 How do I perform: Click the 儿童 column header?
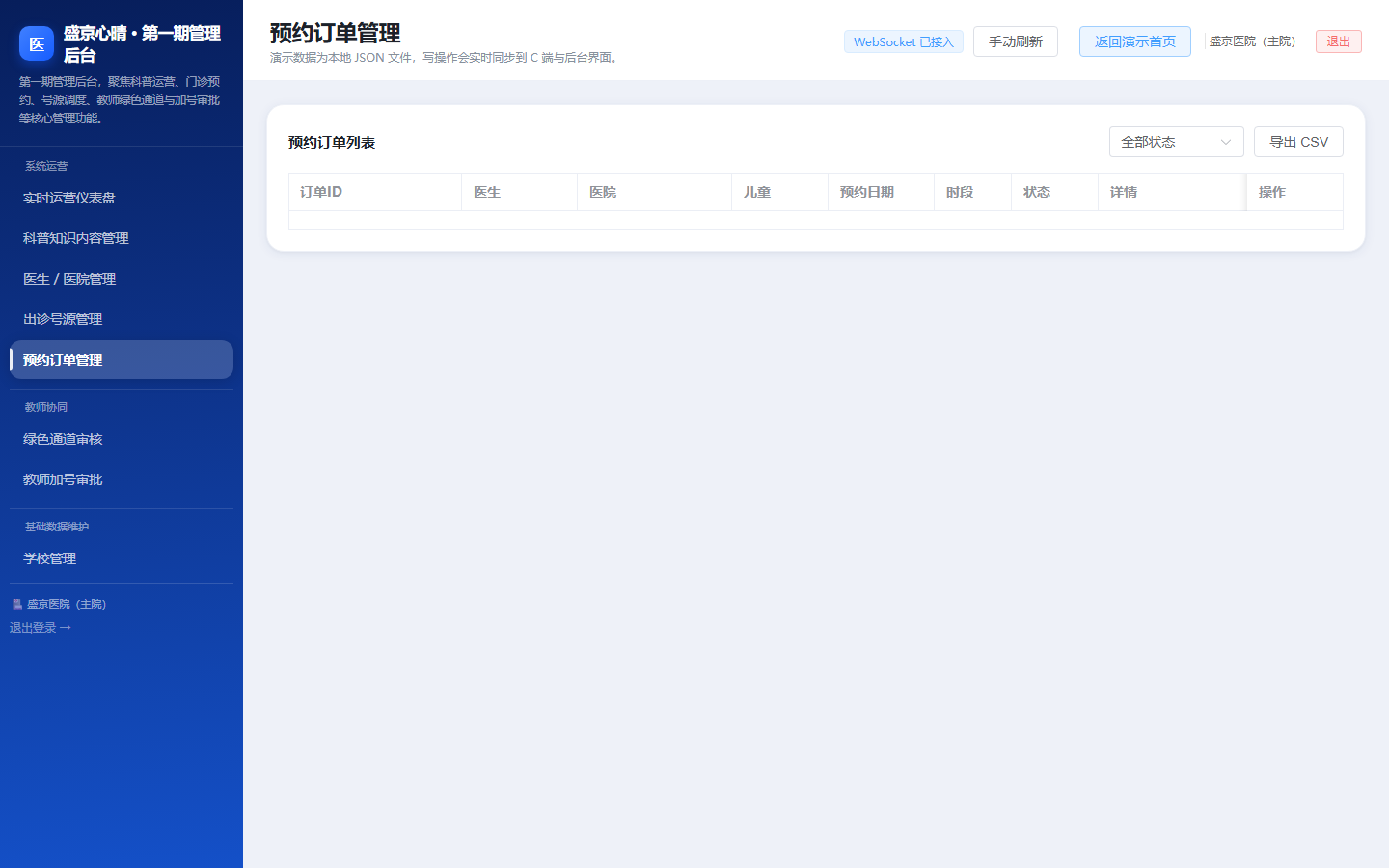(780, 192)
